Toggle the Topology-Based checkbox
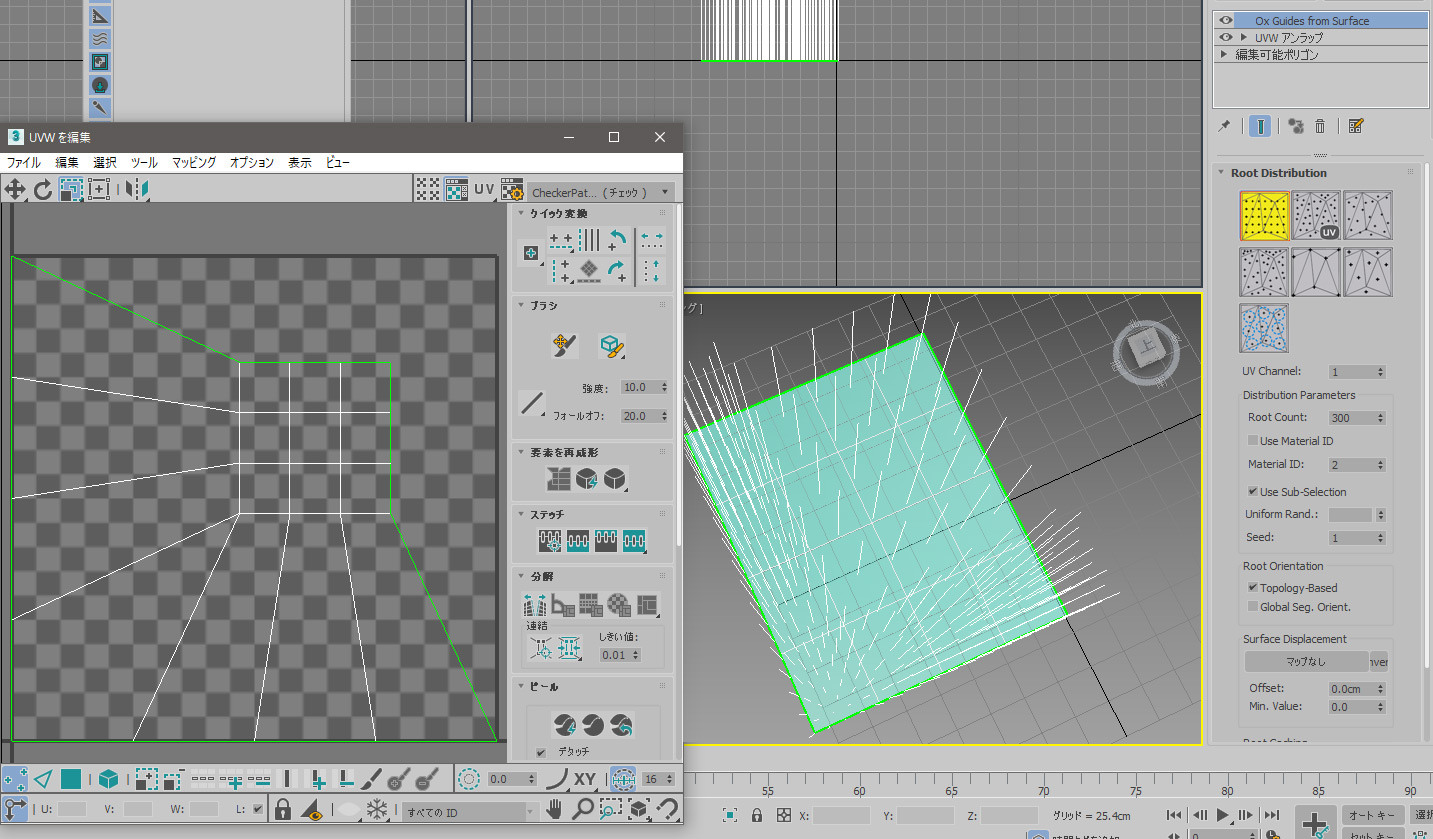Viewport: 1433px width, 839px height. 1253,588
